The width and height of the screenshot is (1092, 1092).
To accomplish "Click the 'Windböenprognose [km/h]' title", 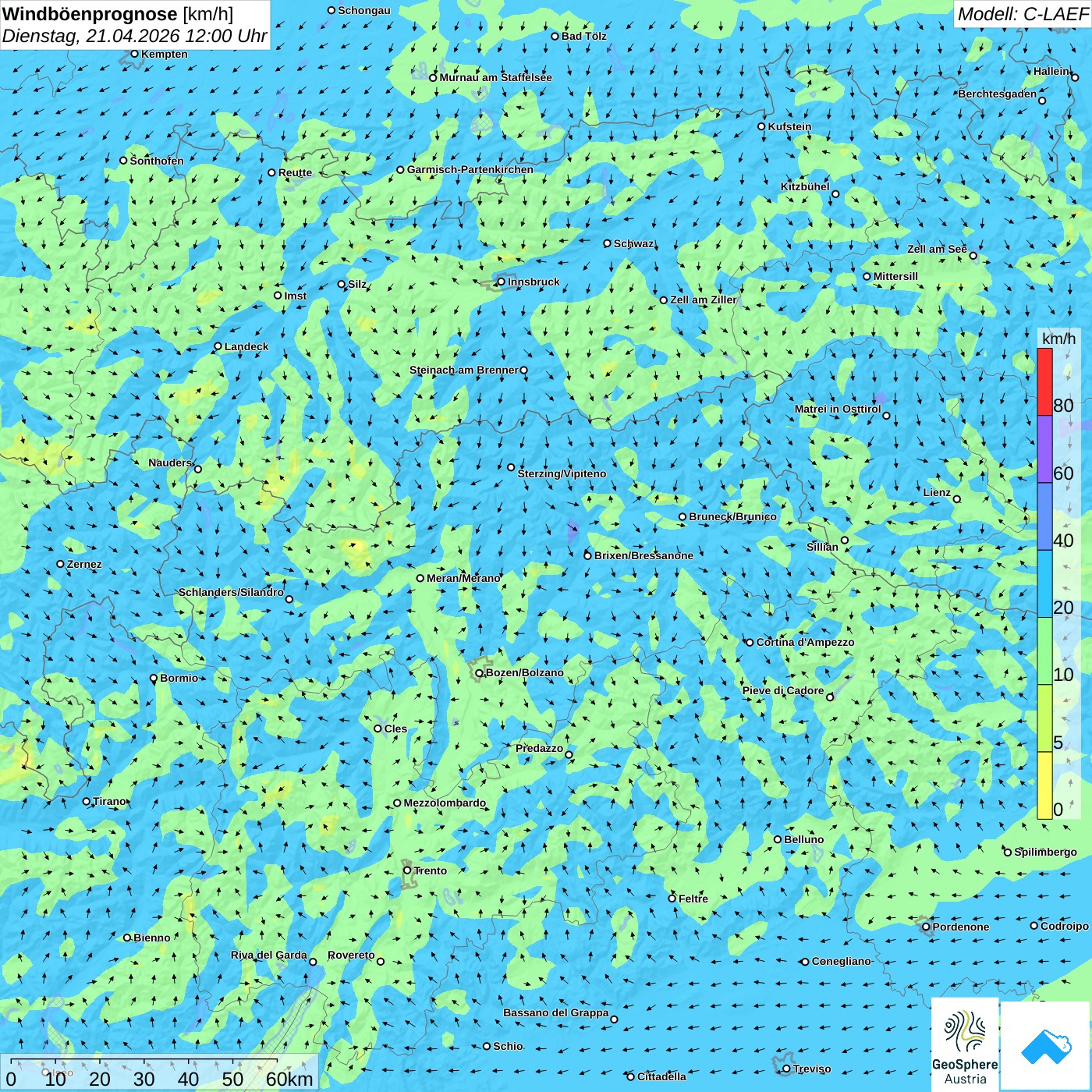I will point(118,14).
